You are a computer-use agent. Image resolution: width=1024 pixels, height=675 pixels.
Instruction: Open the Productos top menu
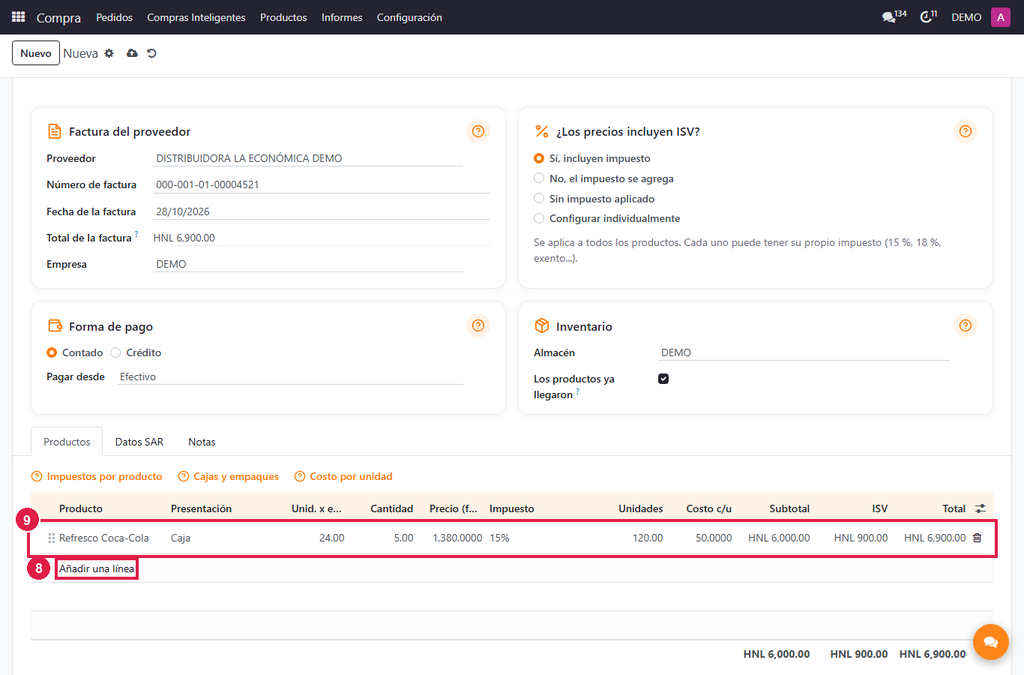pyautogui.click(x=283, y=17)
